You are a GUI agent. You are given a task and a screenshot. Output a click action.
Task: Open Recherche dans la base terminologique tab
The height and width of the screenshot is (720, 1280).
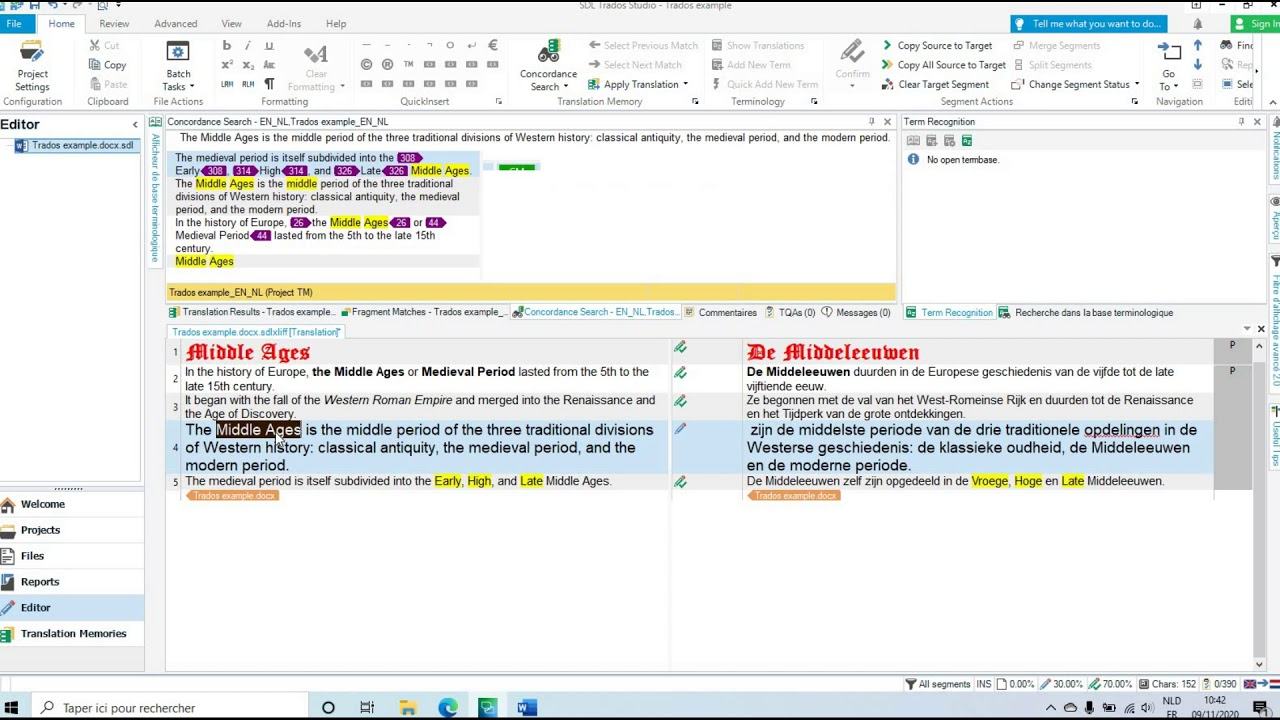pos(1086,312)
